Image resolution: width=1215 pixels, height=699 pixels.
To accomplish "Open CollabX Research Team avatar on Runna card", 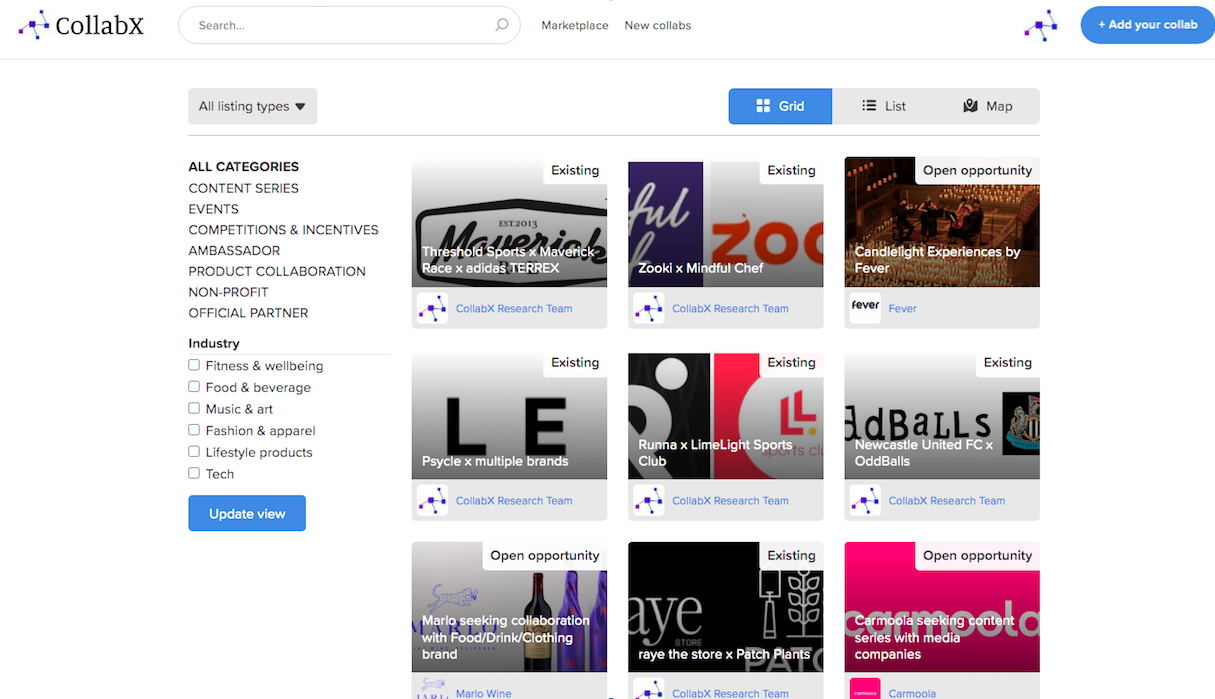I will (648, 500).
